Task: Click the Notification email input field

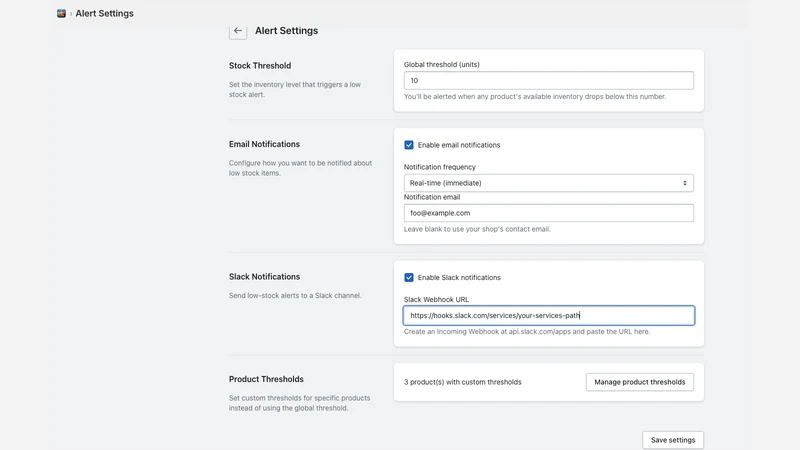Action: pos(548,213)
